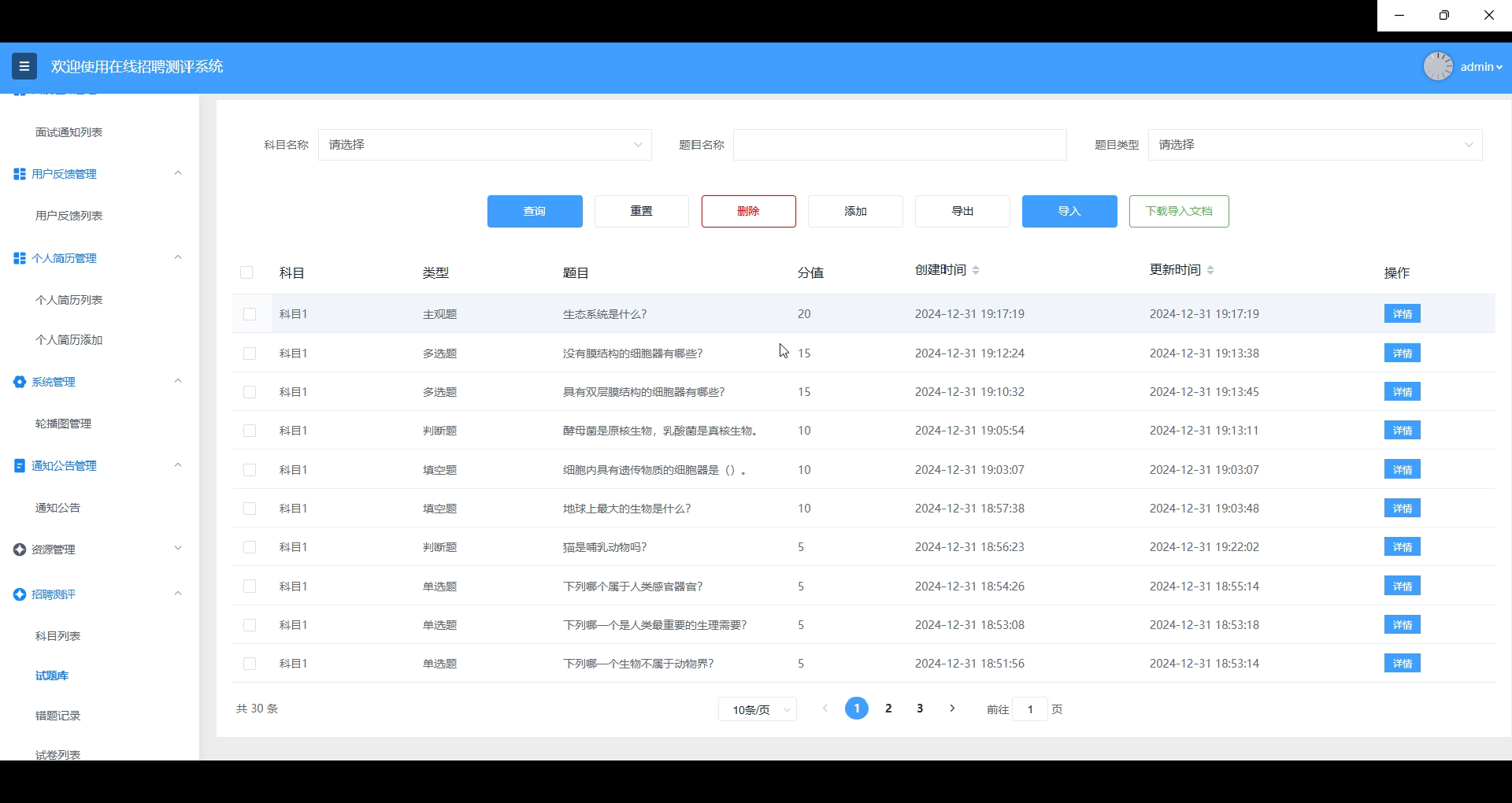Click the 导入 import button

(x=1069, y=211)
